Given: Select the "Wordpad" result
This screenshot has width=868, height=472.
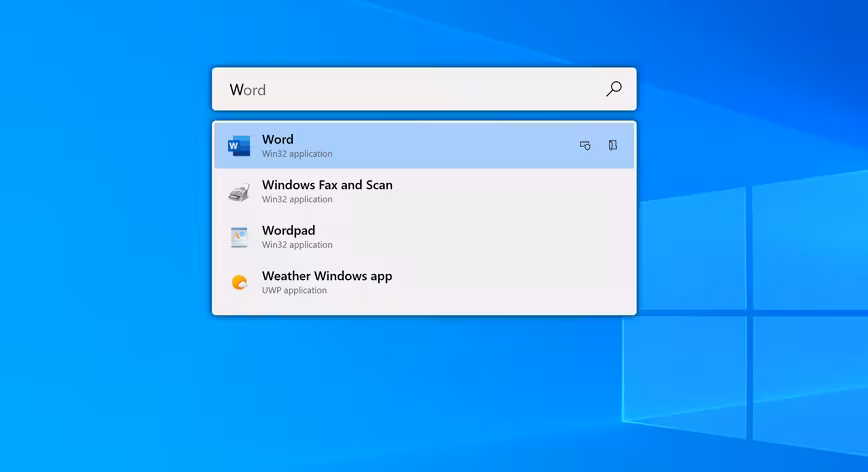Looking at the screenshot, I should pos(424,237).
